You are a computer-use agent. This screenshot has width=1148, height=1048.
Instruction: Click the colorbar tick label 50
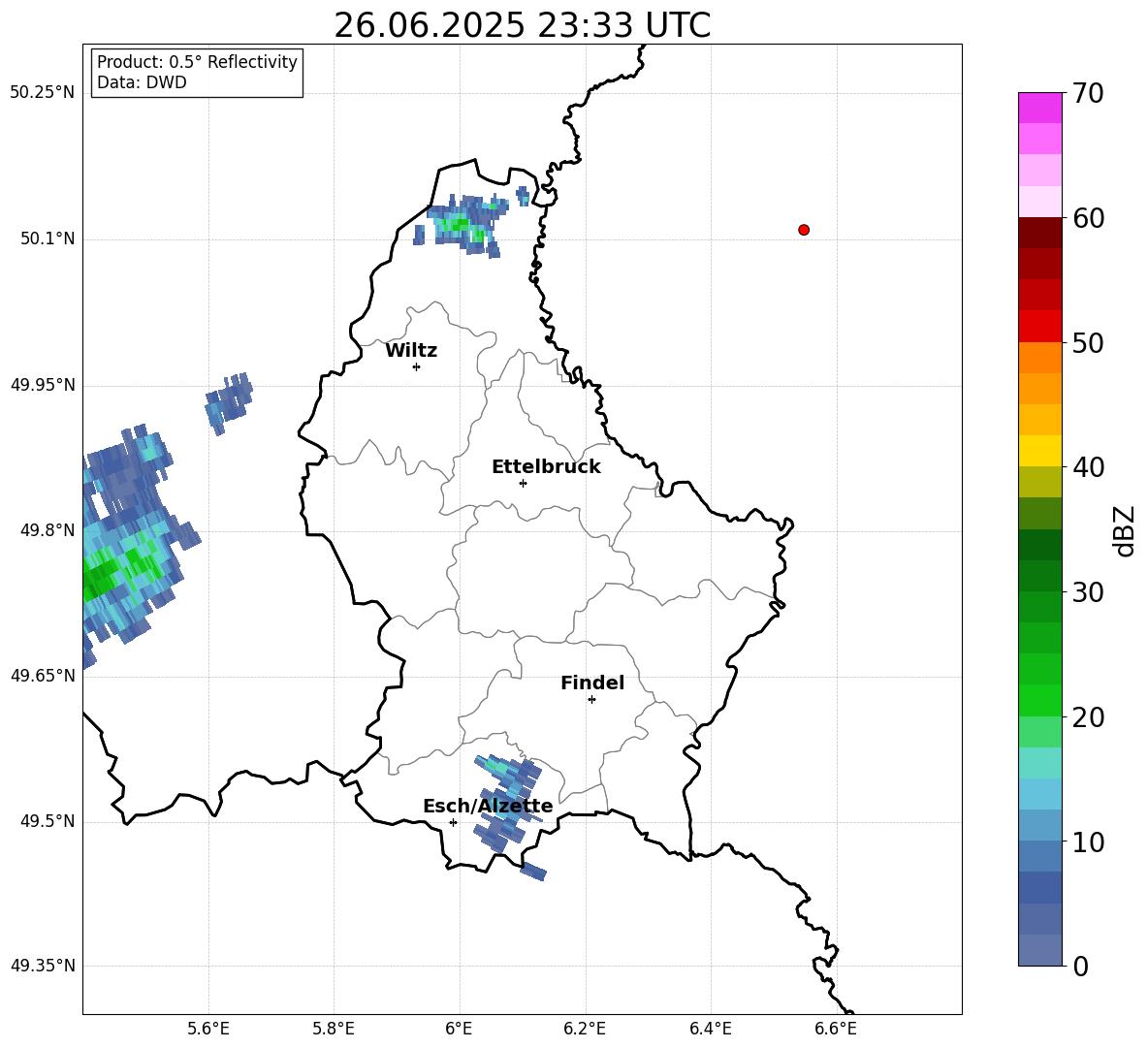pos(1088,342)
